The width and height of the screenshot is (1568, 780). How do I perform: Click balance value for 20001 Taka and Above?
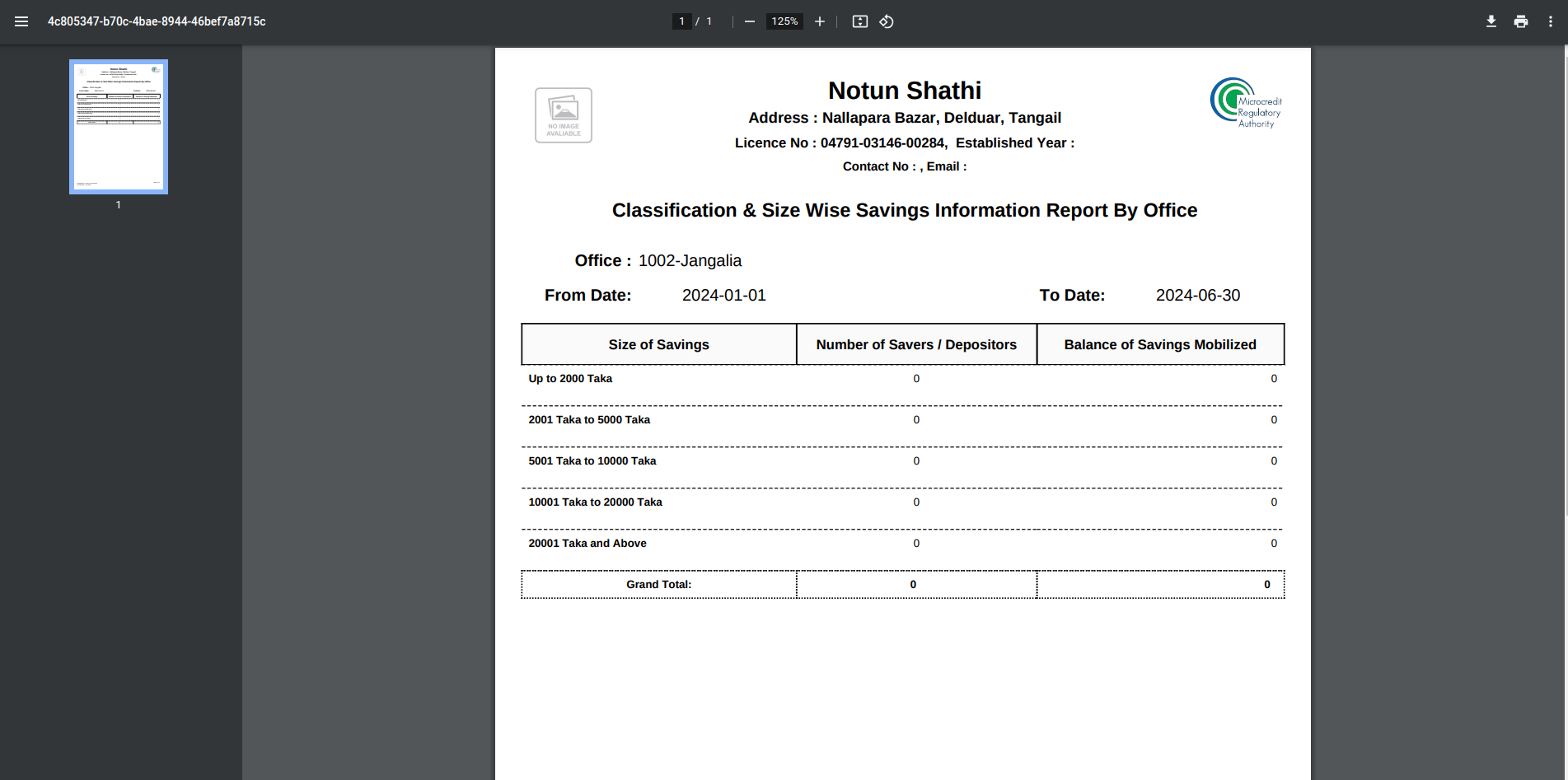coord(1274,544)
